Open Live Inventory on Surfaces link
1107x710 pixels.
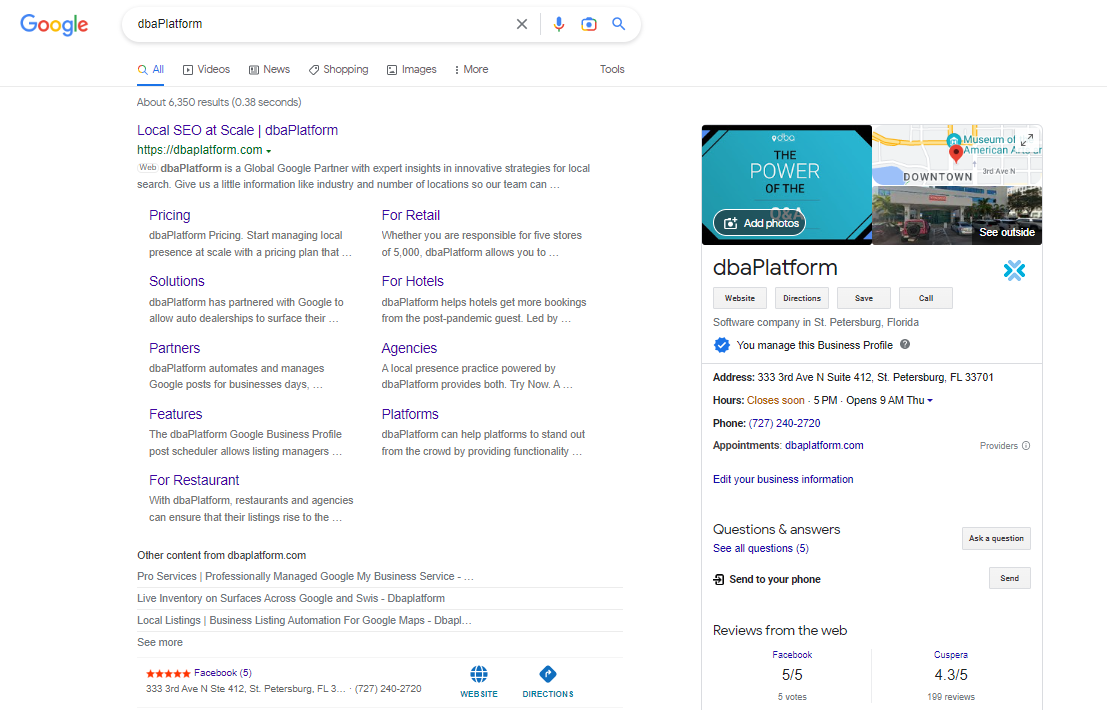pyautogui.click(x=291, y=598)
